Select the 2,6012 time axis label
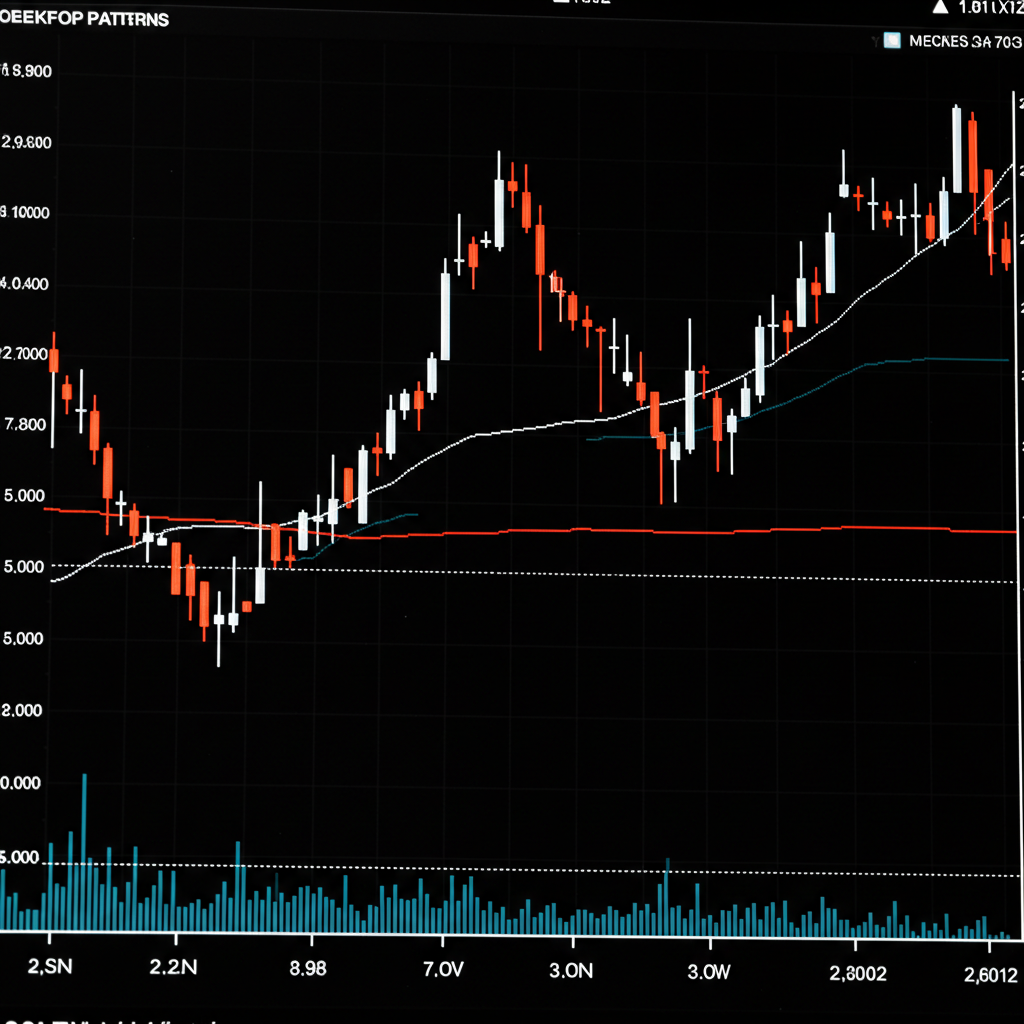Screen dimensions: 1024x1024 pos(991,975)
